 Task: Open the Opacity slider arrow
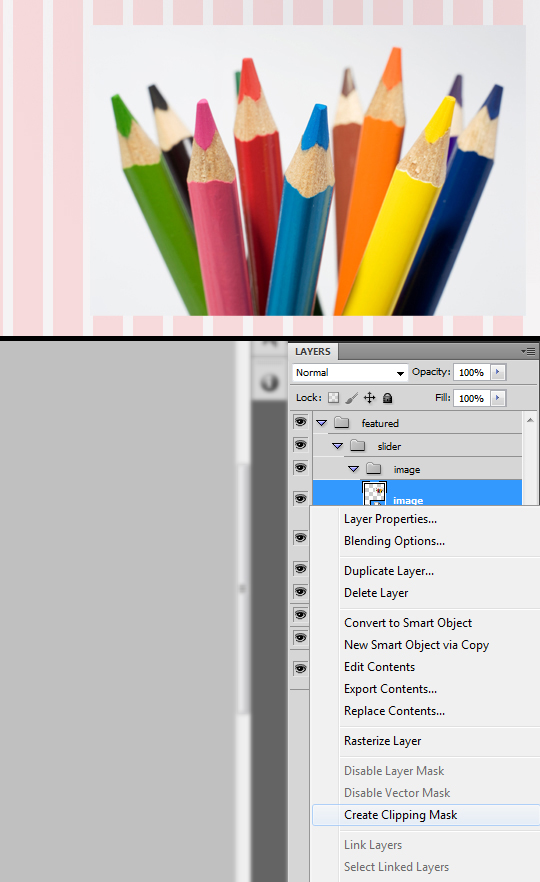pos(498,372)
